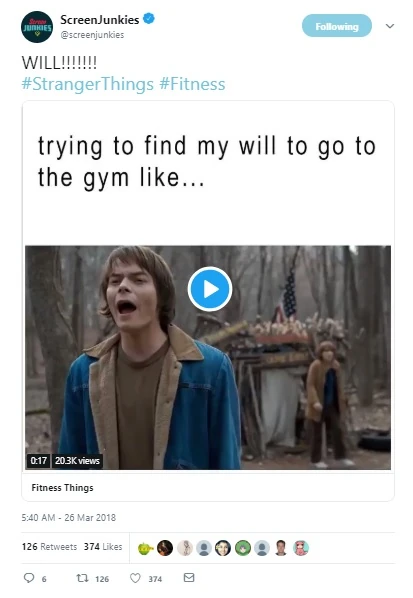Click the ScreenJunkies profile avatar
The width and height of the screenshot is (413, 598).
pyautogui.click(x=37, y=27)
